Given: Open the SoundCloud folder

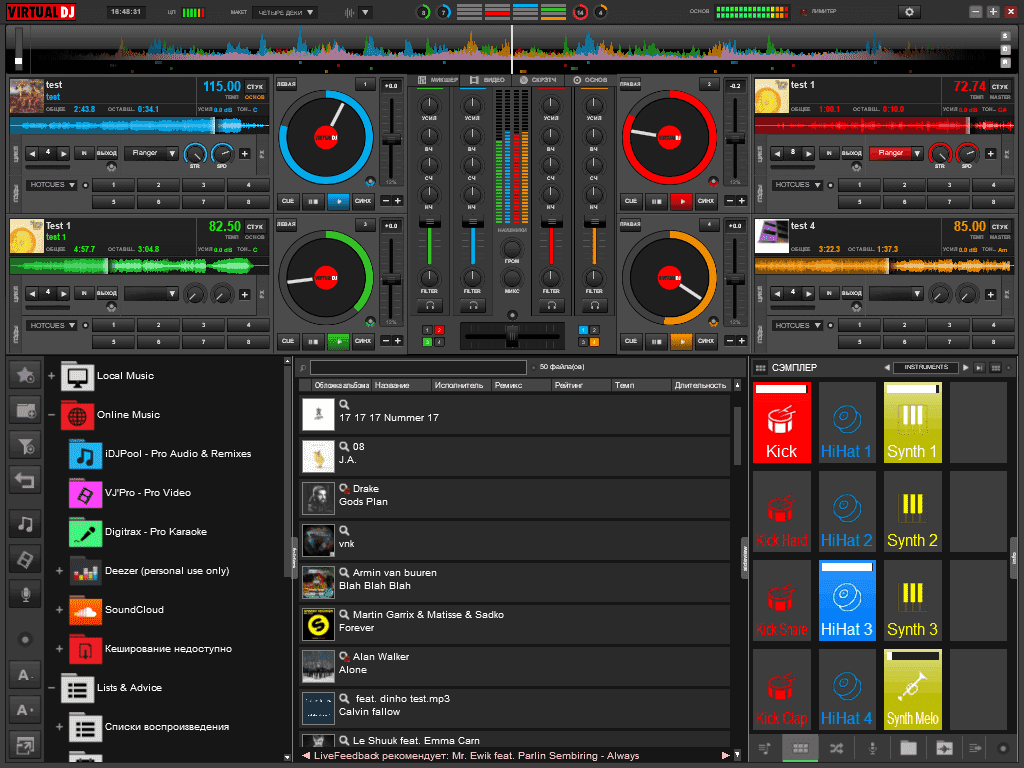Looking at the screenshot, I should pyautogui.click(x=116, y=609).
